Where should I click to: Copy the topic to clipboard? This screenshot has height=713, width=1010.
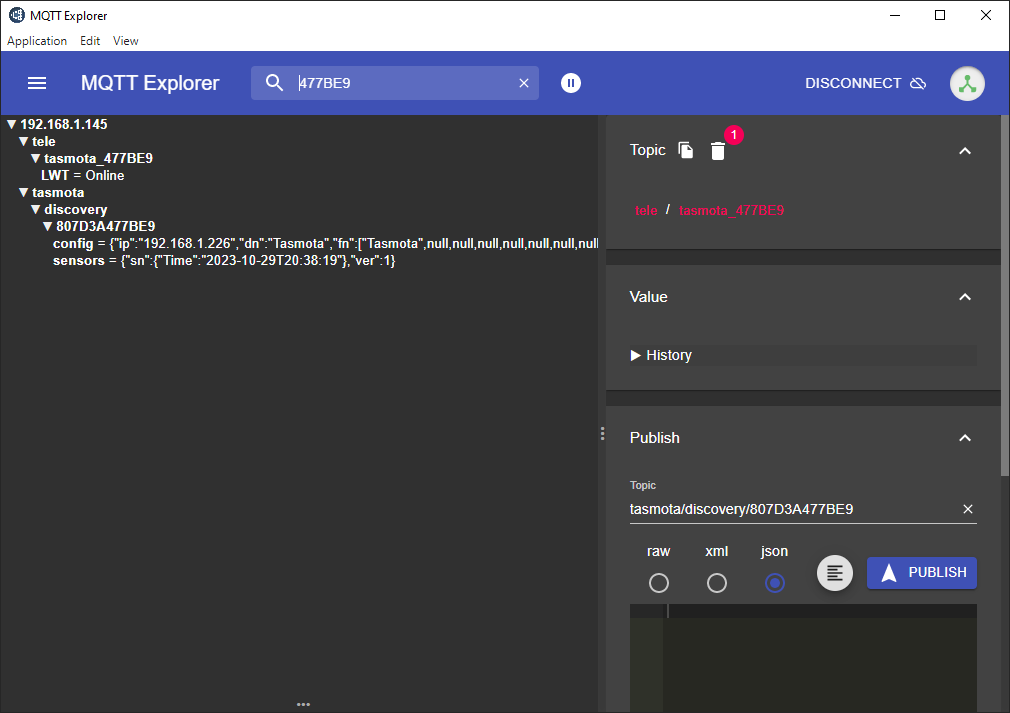[686, 150]
